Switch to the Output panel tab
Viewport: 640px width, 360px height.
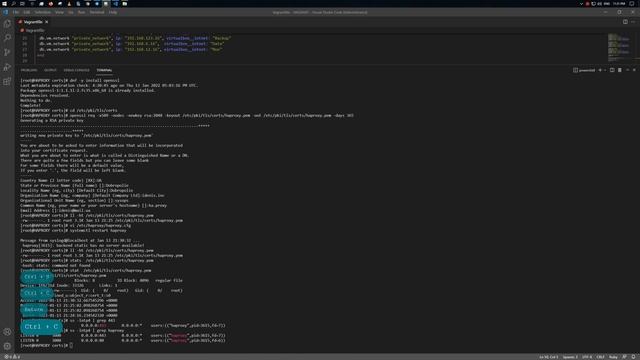click(50, 70)
